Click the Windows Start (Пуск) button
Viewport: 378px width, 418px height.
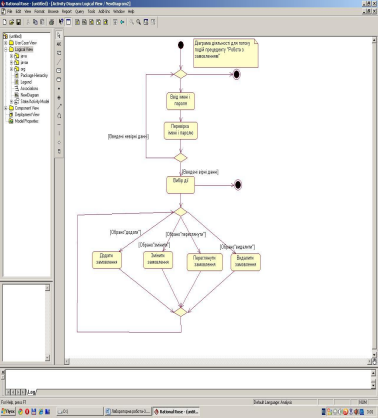click(x=8, y=412)
